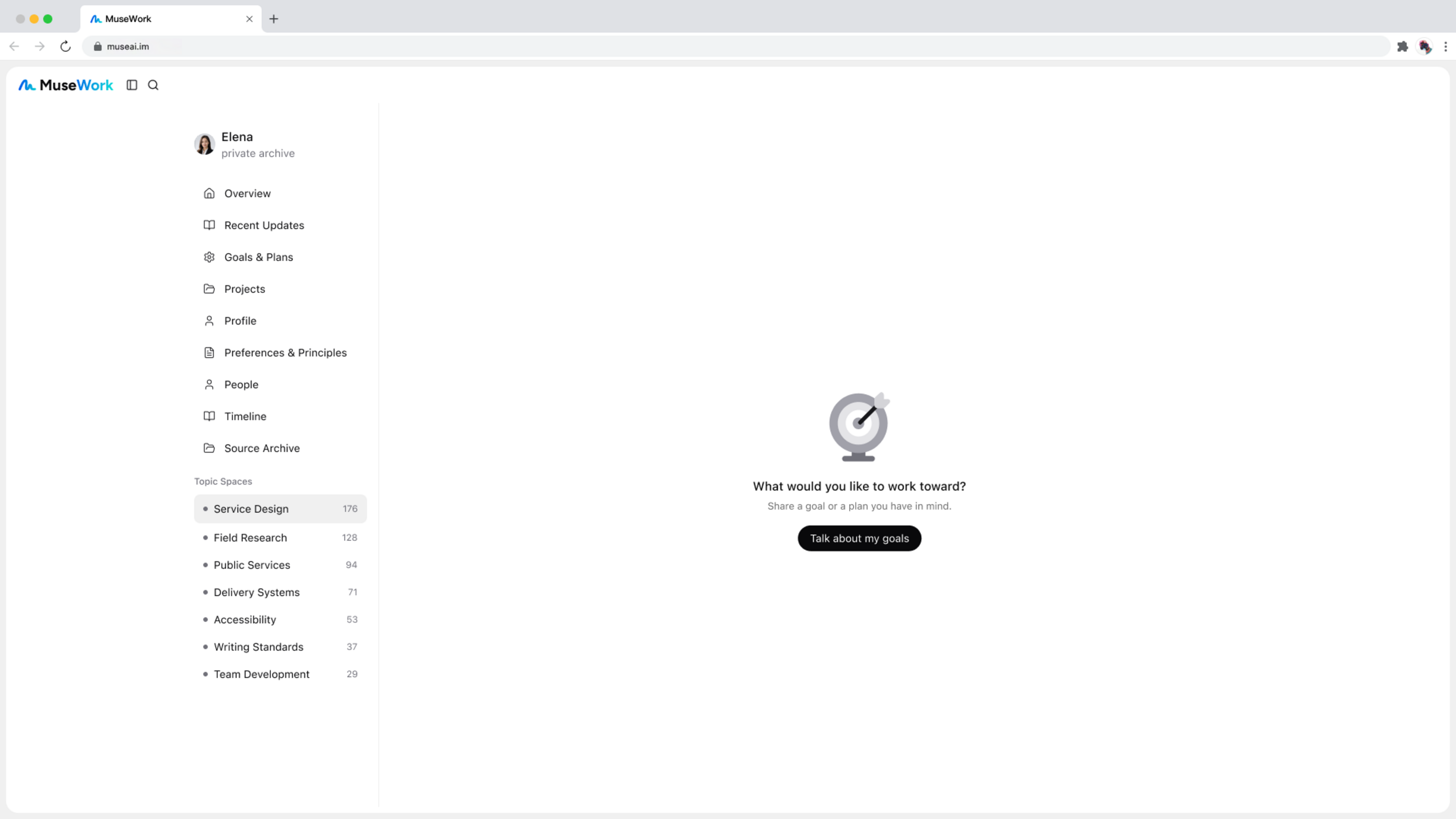Open search with the magnifier icon
This screenshot has height=819, width=1456.
(x=153, y=85)
